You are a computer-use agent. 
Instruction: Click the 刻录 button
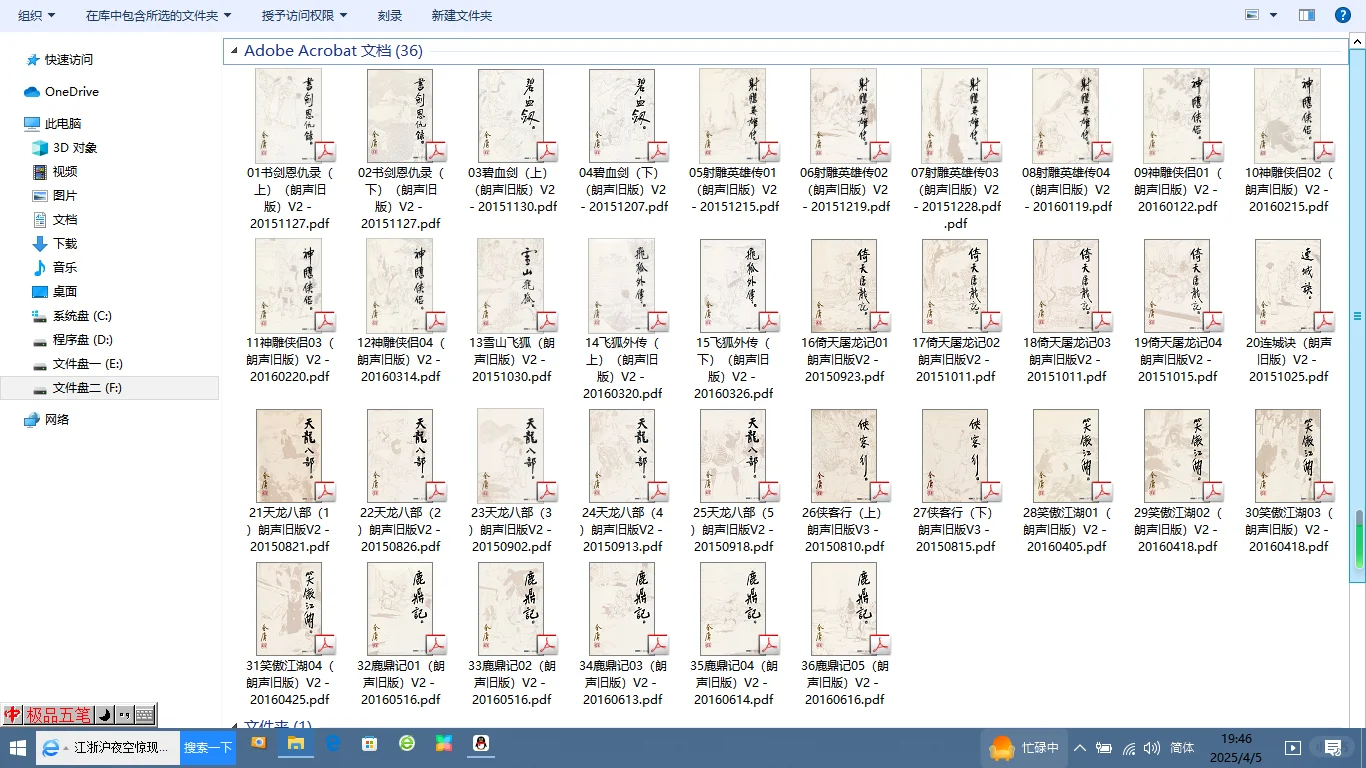(390, 16)
